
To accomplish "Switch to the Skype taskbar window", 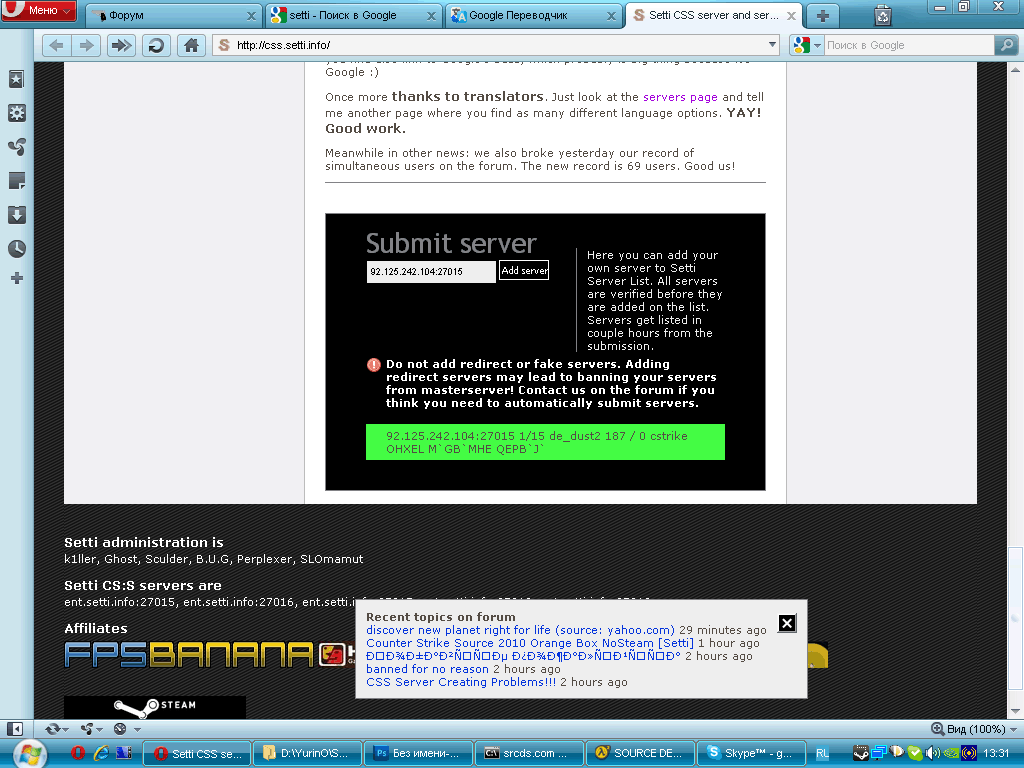I will 750,754.
